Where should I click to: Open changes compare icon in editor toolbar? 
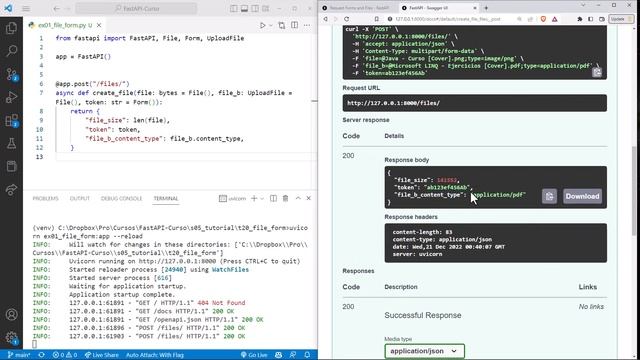(282, 25)
